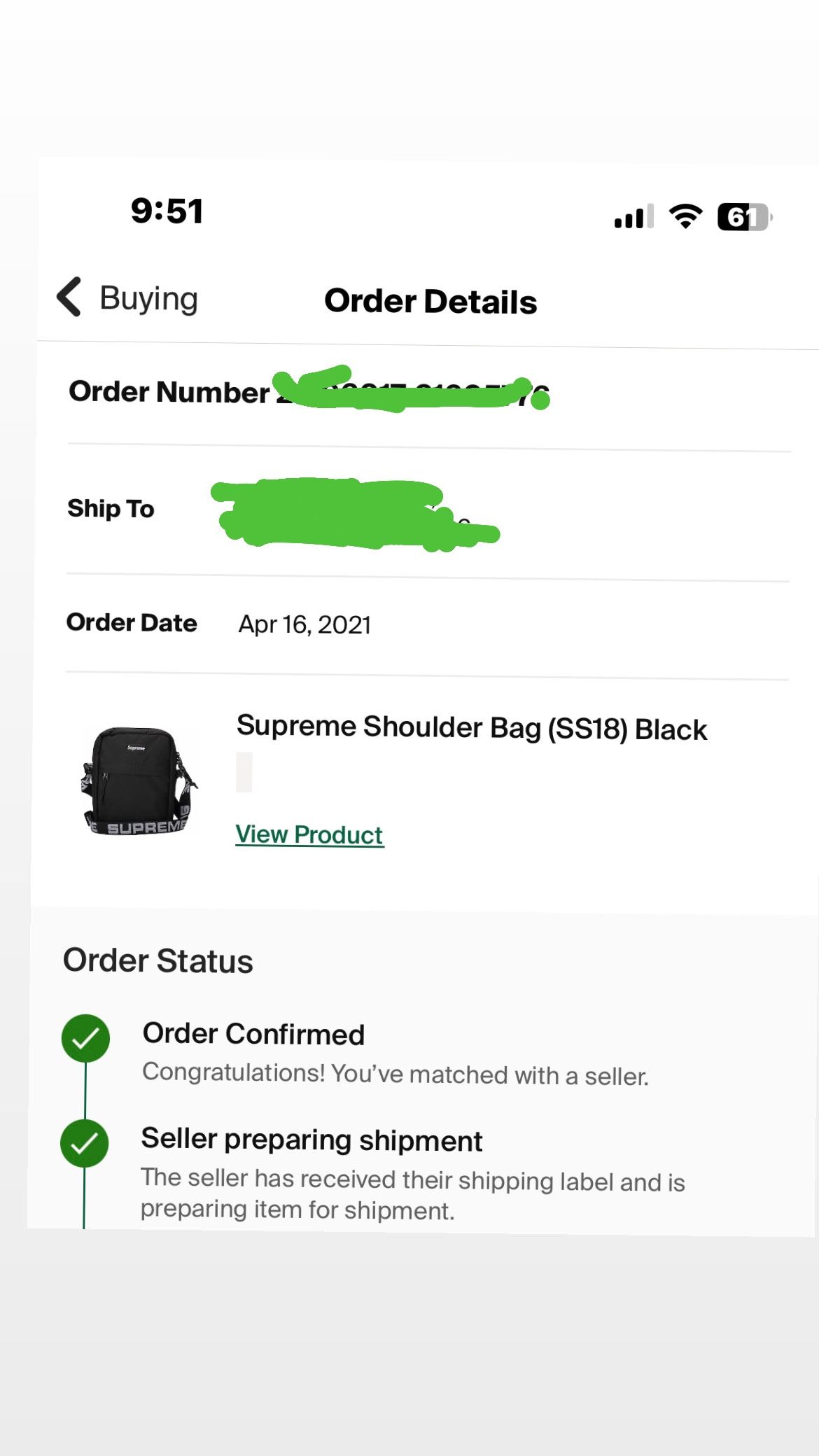
Task: Expand the product title Supreme Shoulder Bag (SS18) Black
Action: pyautogui.click(x=472, y=729)
